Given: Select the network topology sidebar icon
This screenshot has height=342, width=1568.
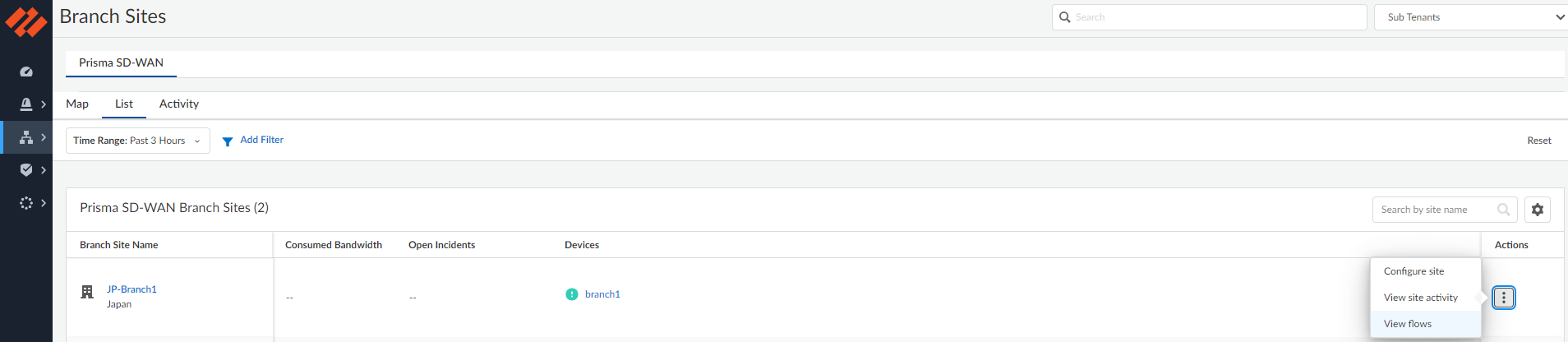Looking at the screenshot, I should click(x=26, y=137).
